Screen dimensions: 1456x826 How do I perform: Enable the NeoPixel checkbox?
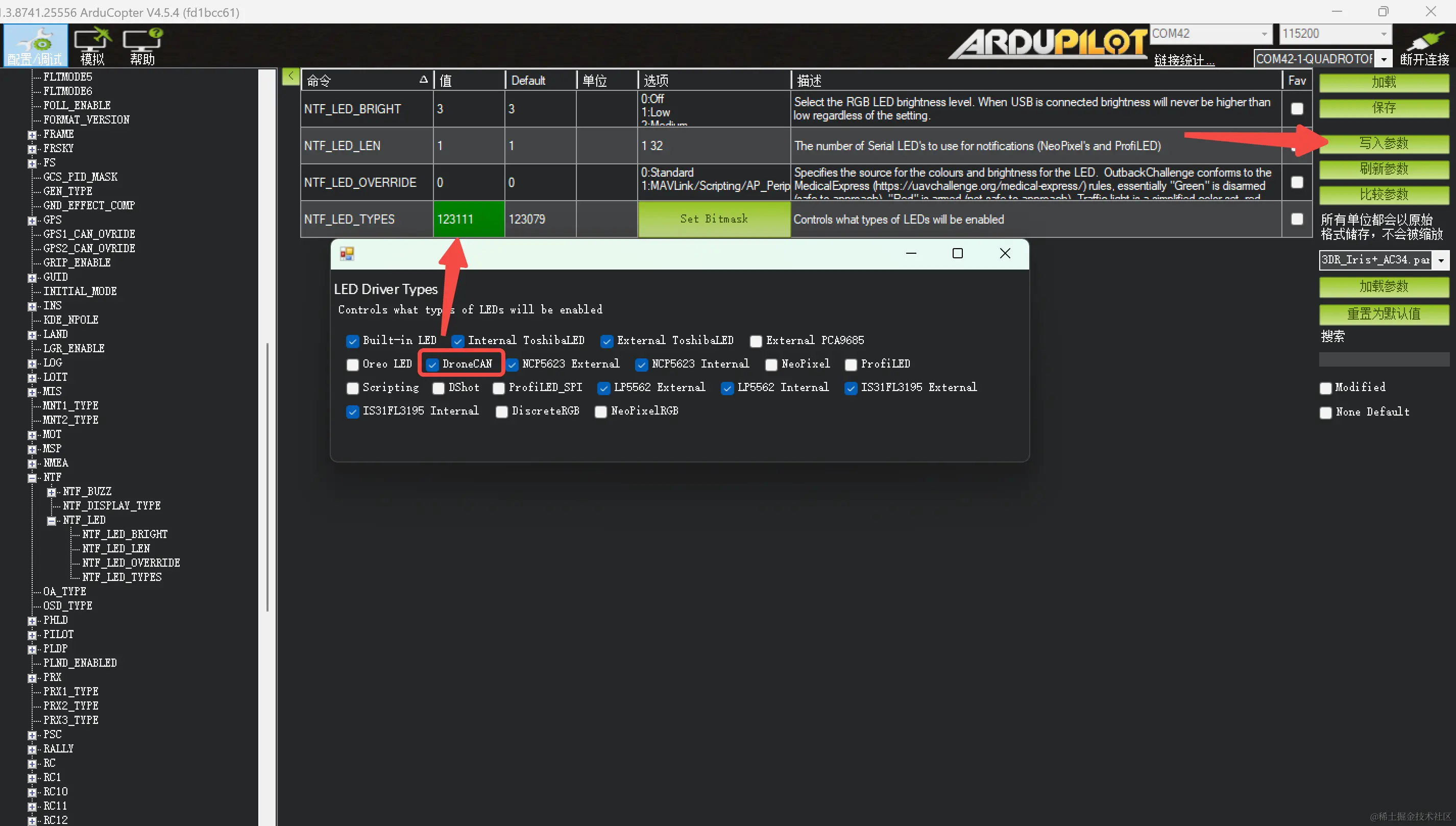tap(771, 364)
